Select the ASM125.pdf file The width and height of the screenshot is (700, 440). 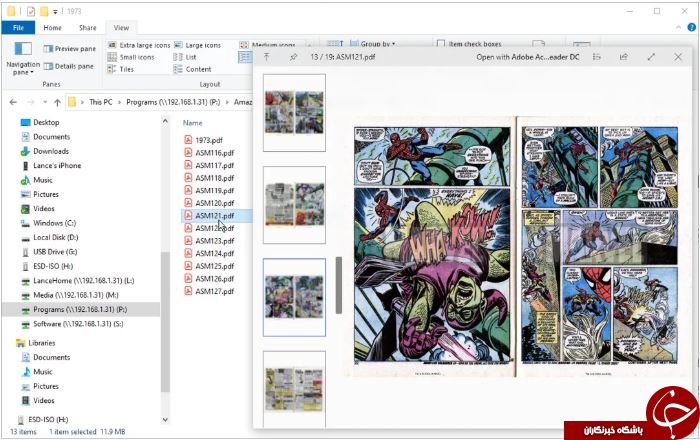209,266
